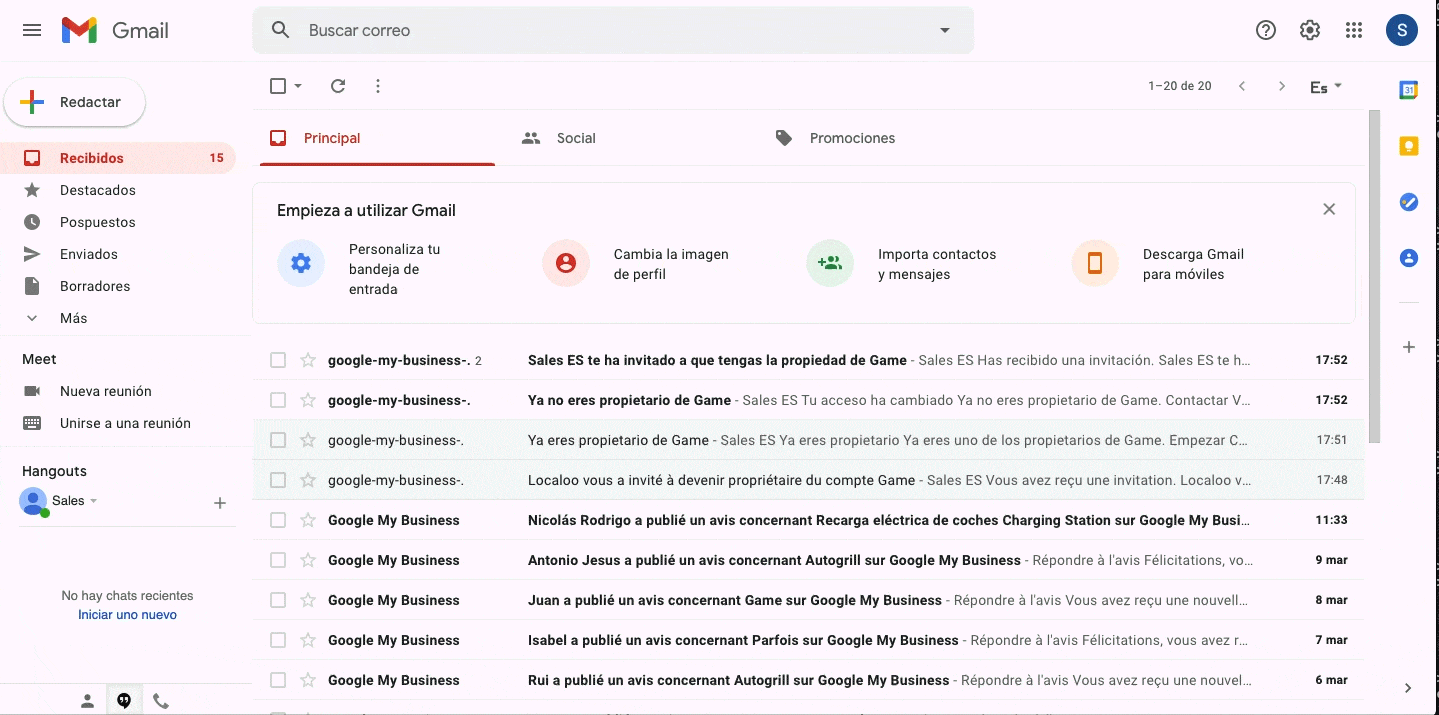Open the settings gear icon
This screenshot has height=715, width=1439.
[x=1310, y=30]
